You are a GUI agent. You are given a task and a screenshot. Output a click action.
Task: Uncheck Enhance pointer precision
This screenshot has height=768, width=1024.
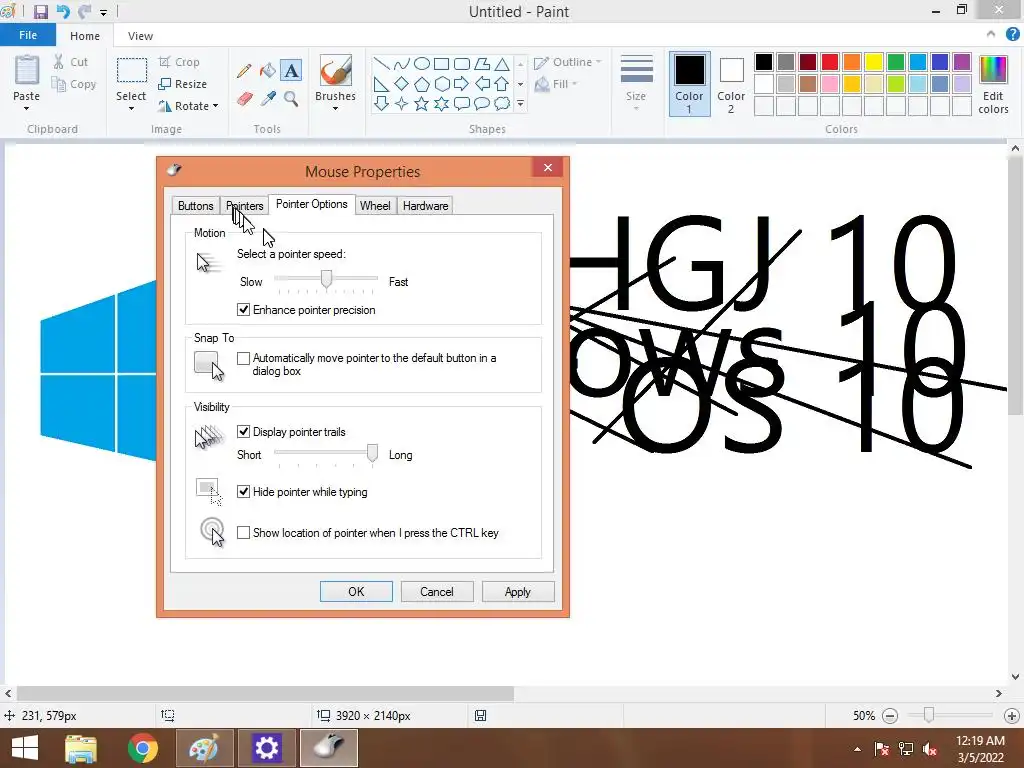click(x=244, y=310)
